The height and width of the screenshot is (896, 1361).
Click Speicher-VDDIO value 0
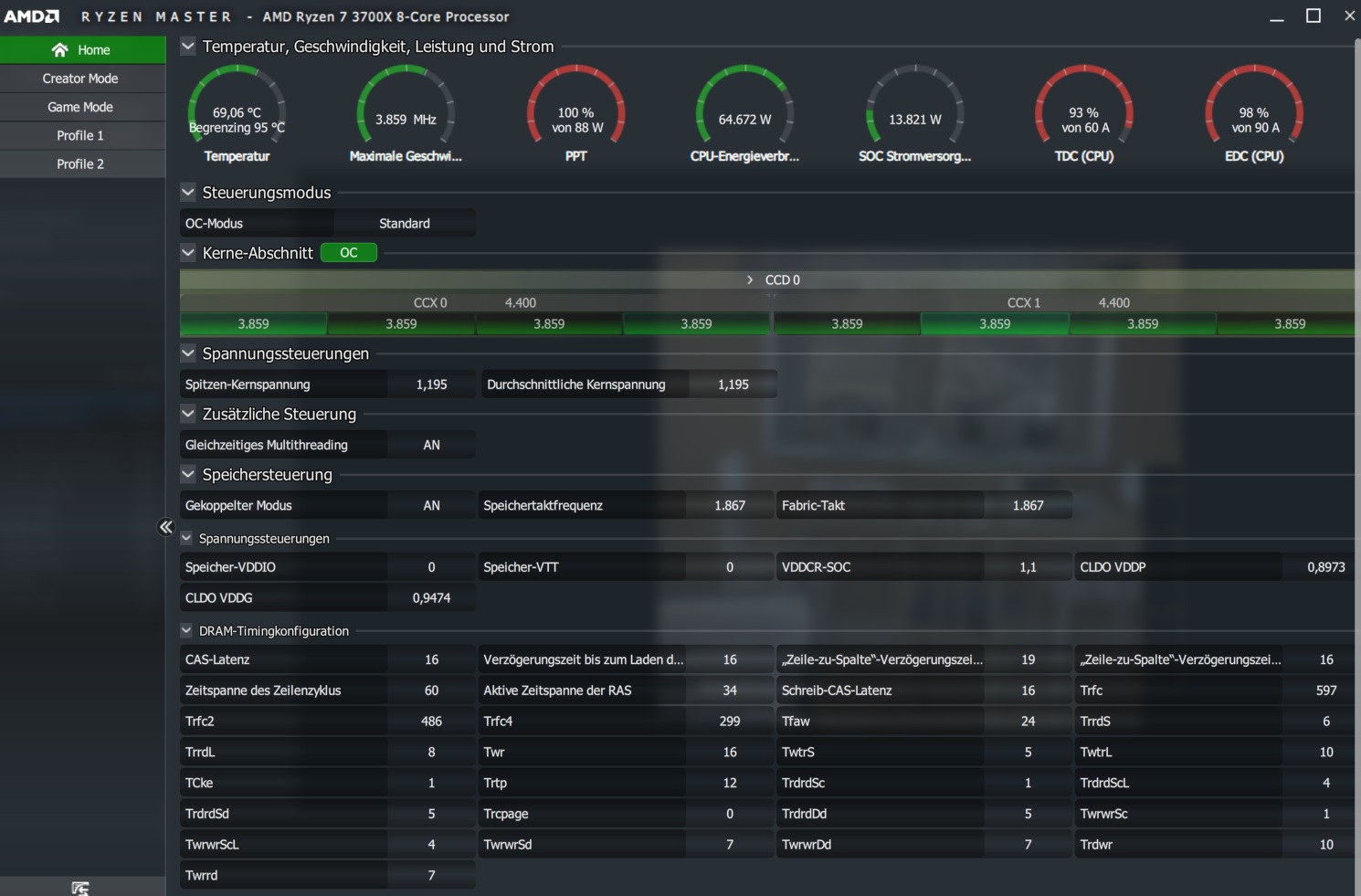tap(431, 567)
